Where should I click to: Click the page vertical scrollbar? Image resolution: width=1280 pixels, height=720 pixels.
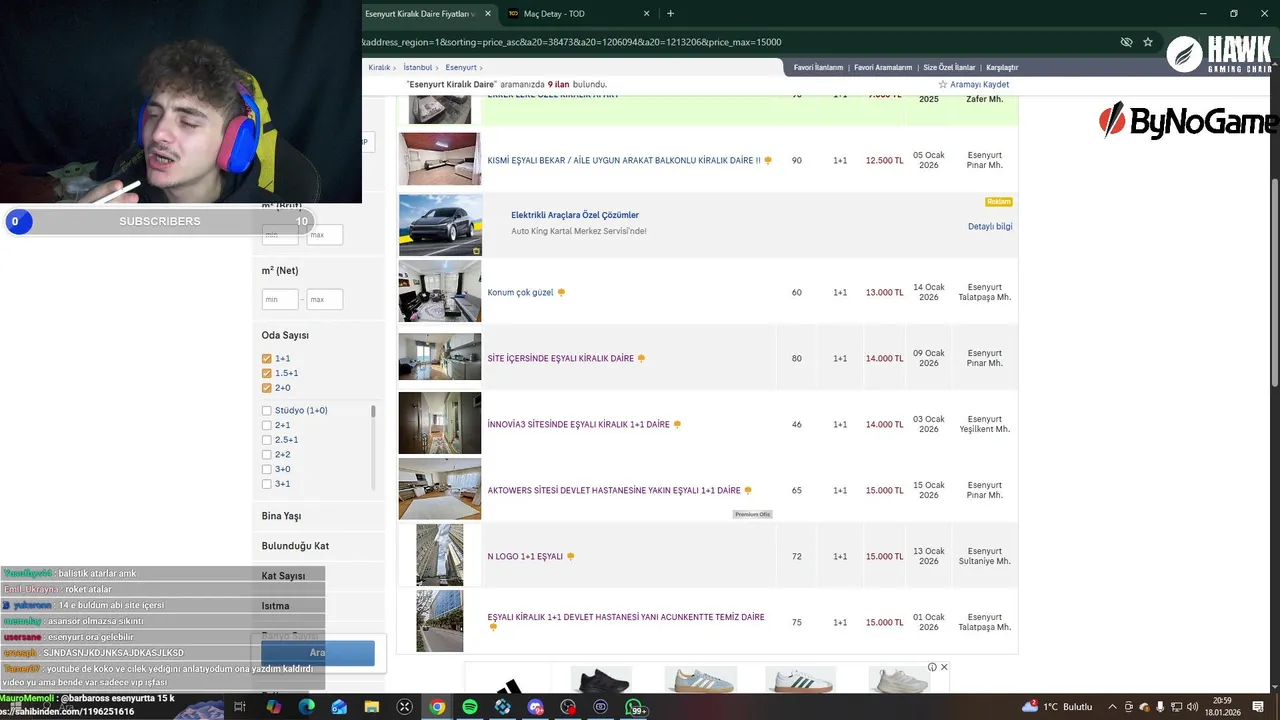coord(1274,283)
